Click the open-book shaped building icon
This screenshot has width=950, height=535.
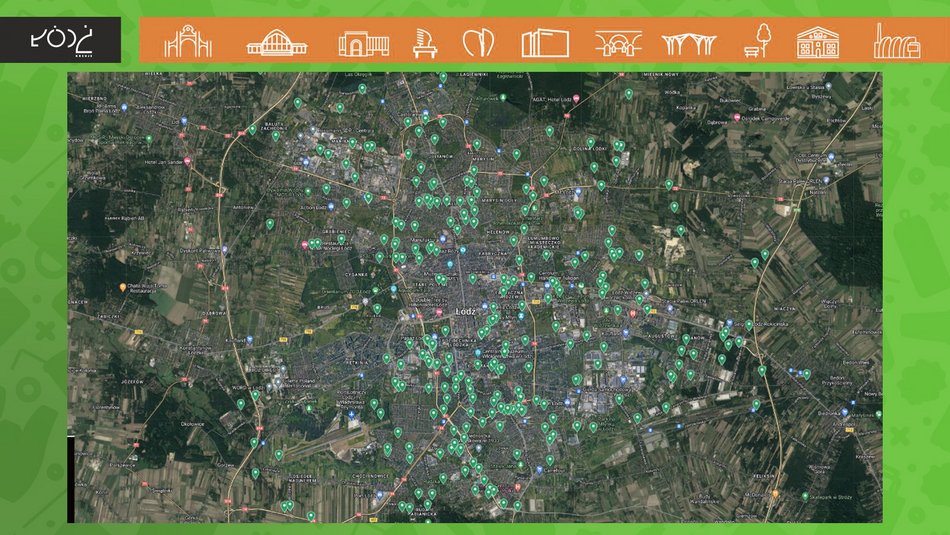click(545, 42)
